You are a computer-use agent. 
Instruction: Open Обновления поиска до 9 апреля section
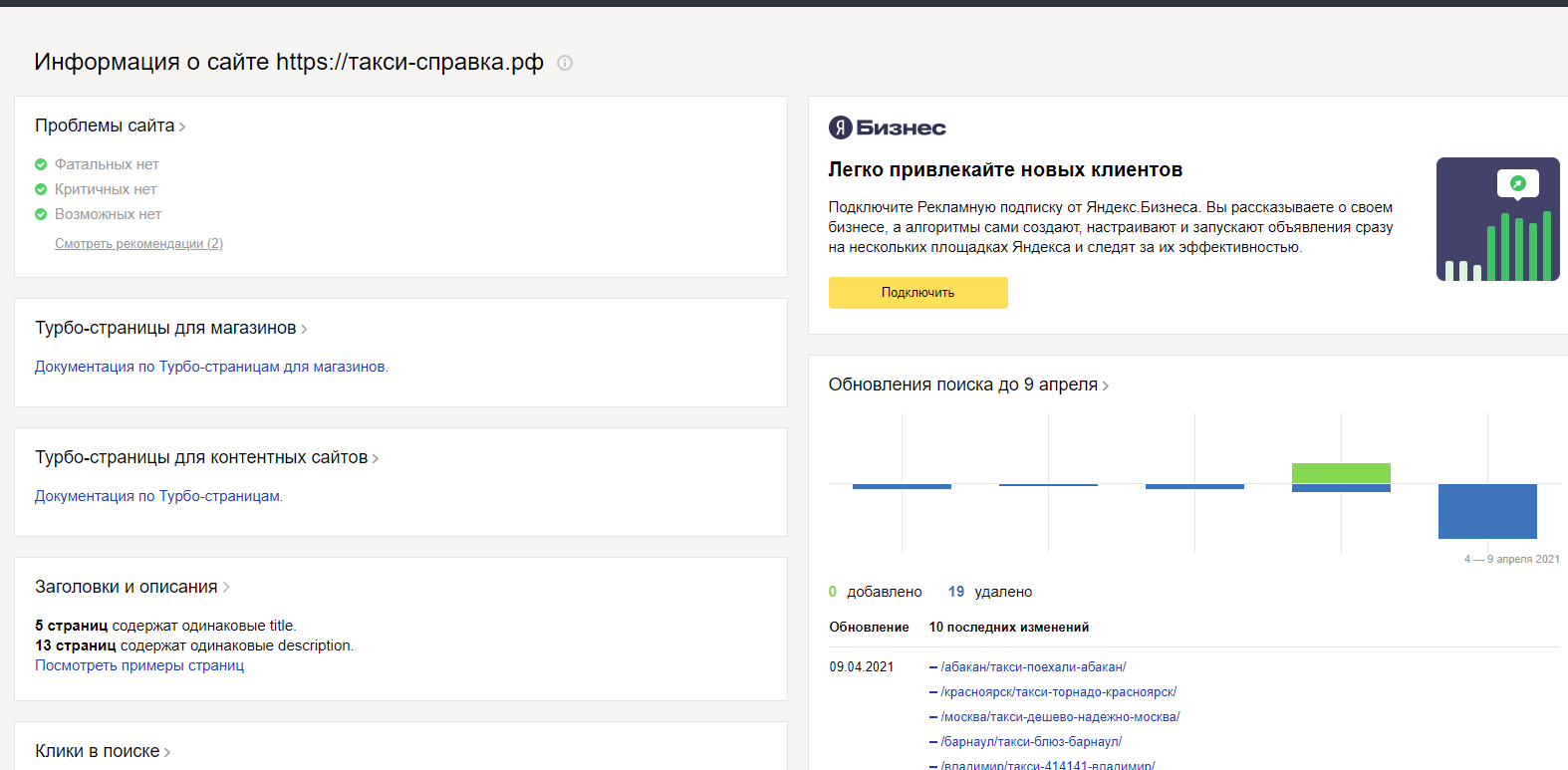[x=969, y=385]
